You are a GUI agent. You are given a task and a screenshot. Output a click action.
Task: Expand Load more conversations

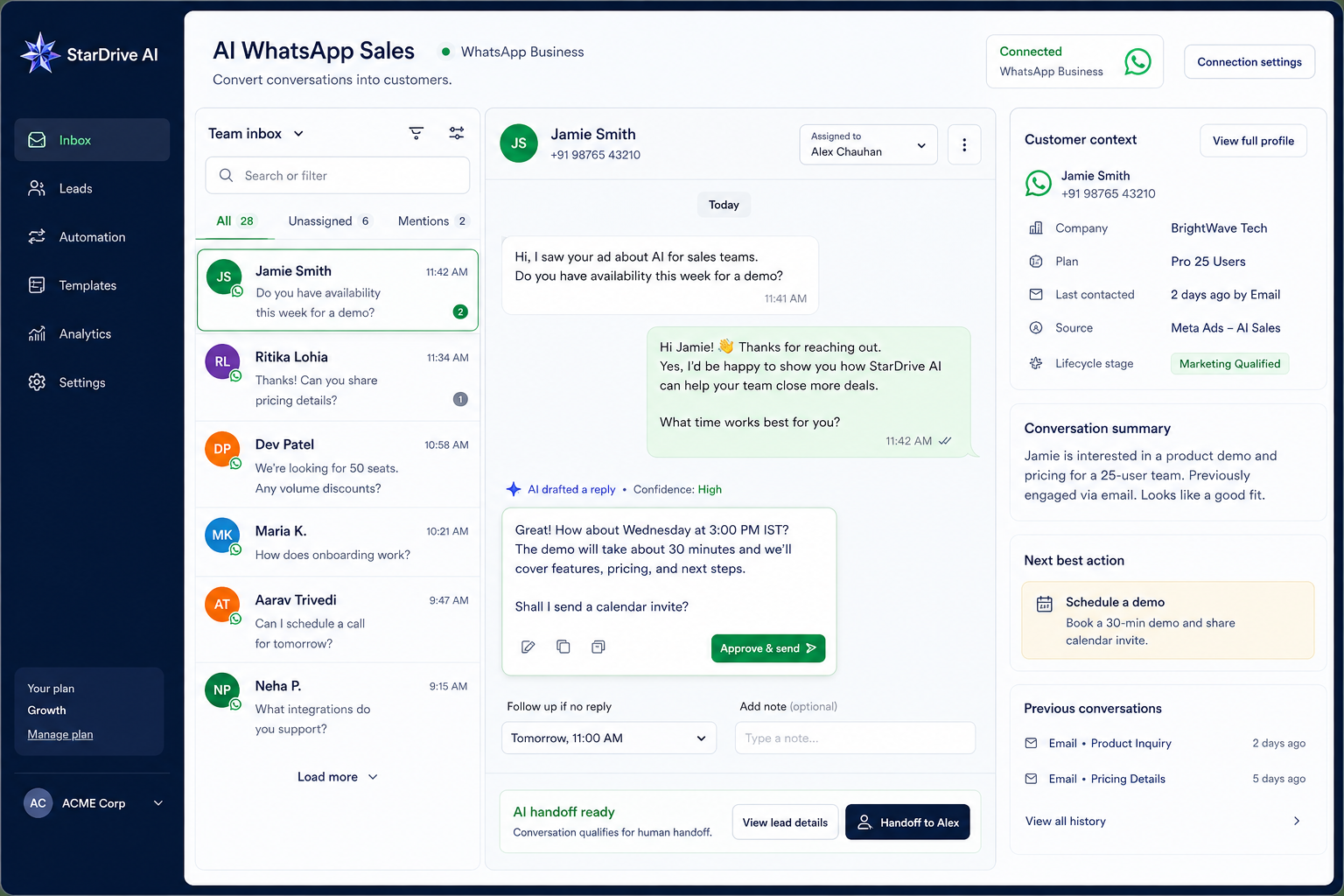point(338,777)
